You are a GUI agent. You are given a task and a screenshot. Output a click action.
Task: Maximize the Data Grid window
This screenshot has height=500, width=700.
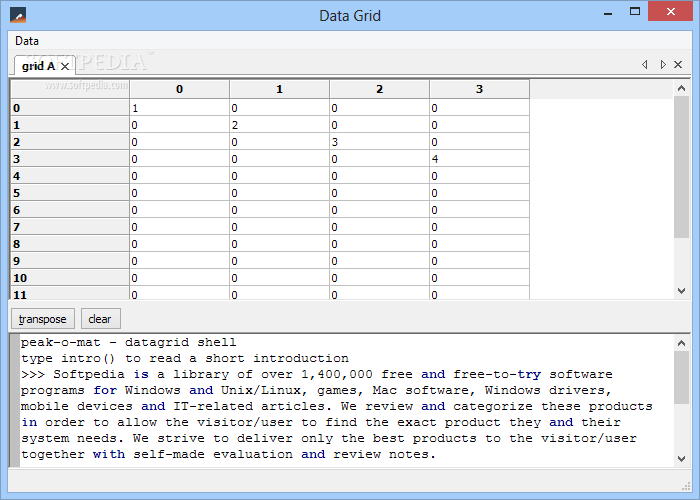coord(635,12)
